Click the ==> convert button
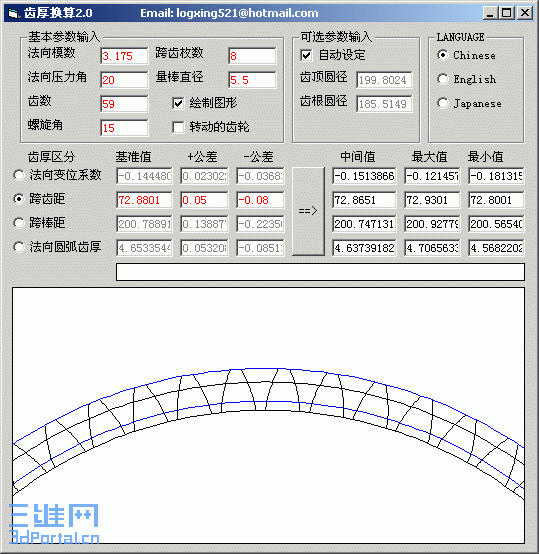The width and height of the screenshot is (539, 554). point(308,211)
